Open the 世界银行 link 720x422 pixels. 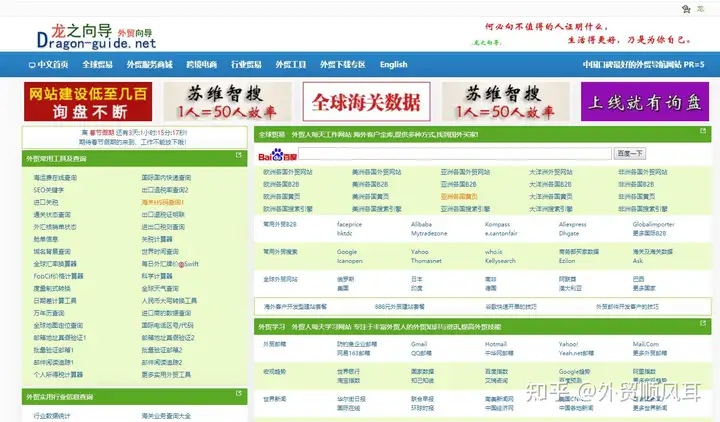point(349,371)
